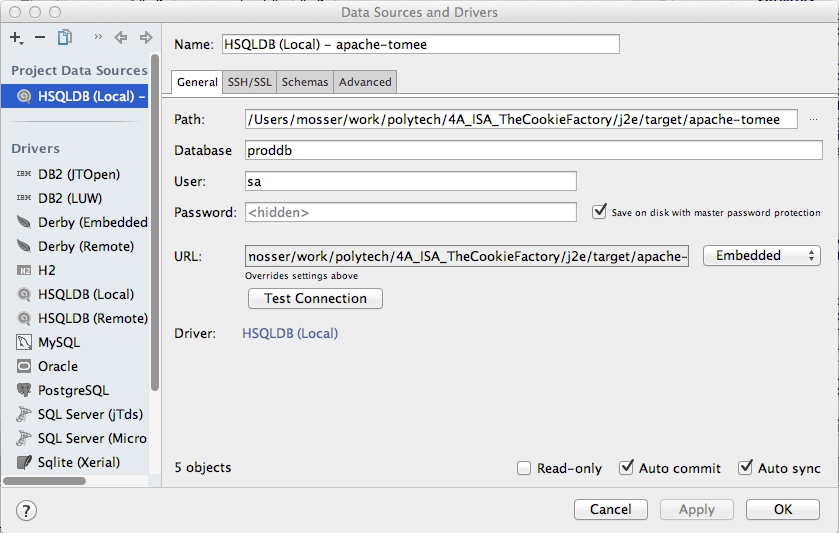Click the Derby (Embedded) feather icon
Image resolution: width=839 pixels, height=533 pixels.
point(24,222)
